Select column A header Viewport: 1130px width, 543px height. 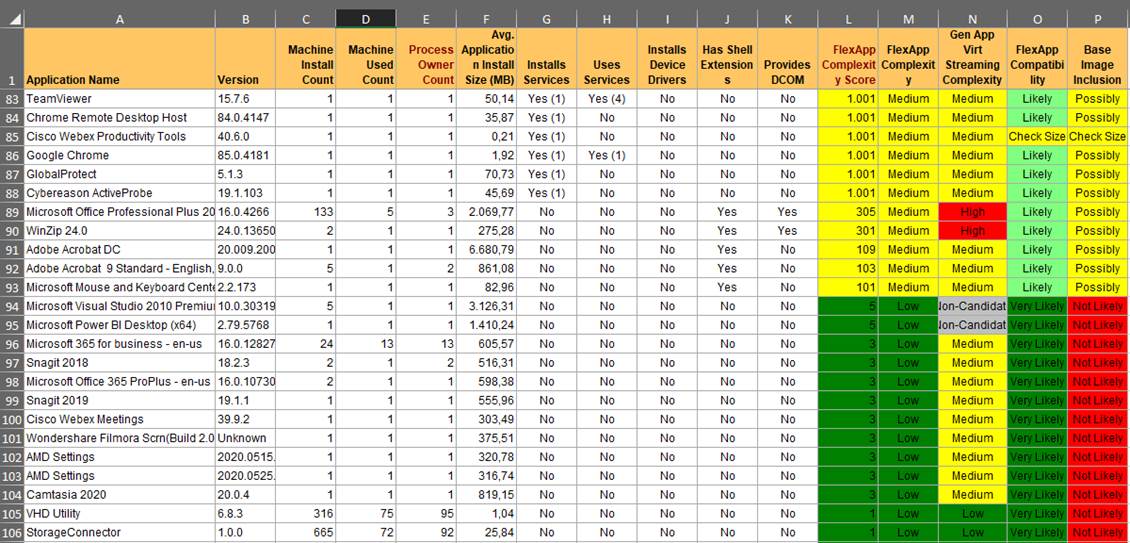pyautogui.click(x=119, y=18)
